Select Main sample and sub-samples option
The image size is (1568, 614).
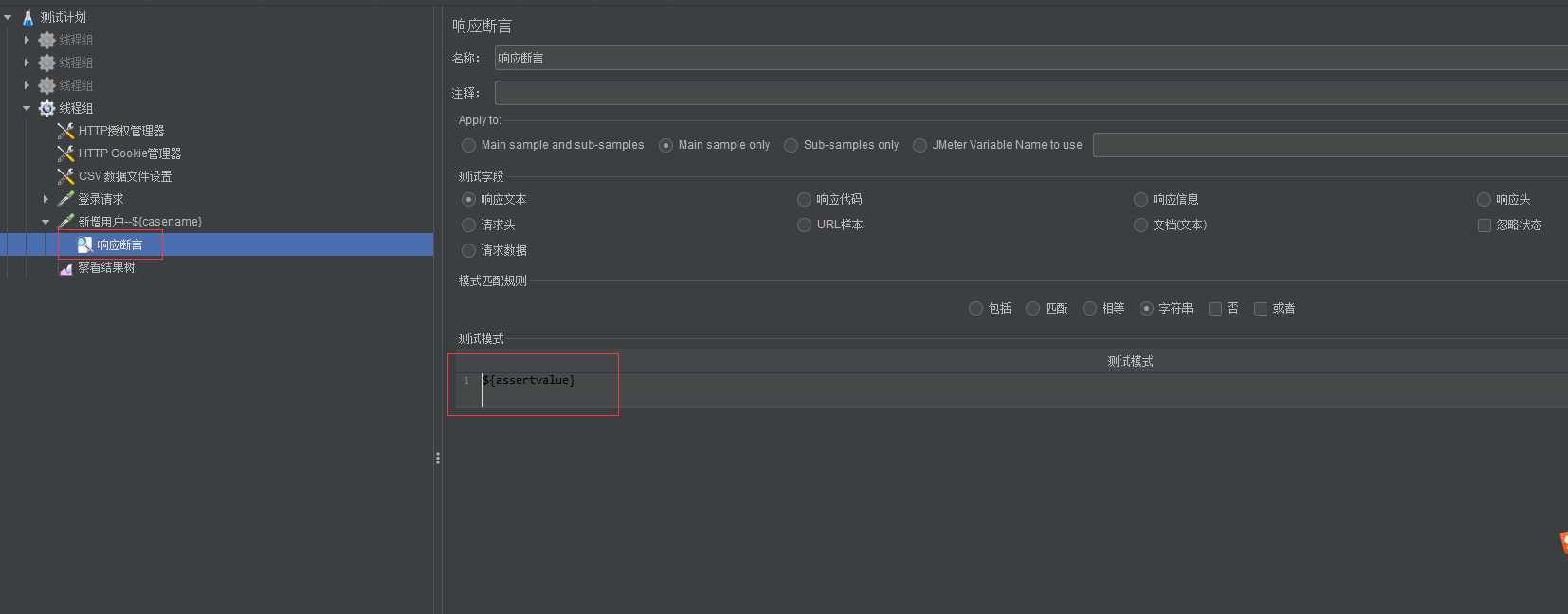click(x=468, y=145)
